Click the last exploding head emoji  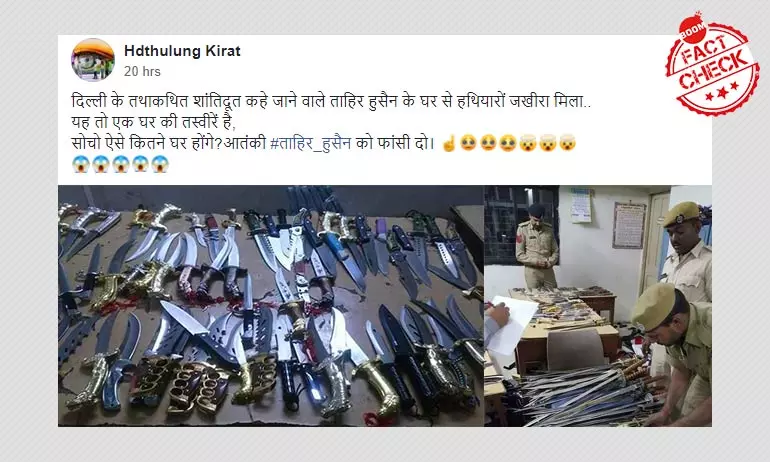coord(567,143)
